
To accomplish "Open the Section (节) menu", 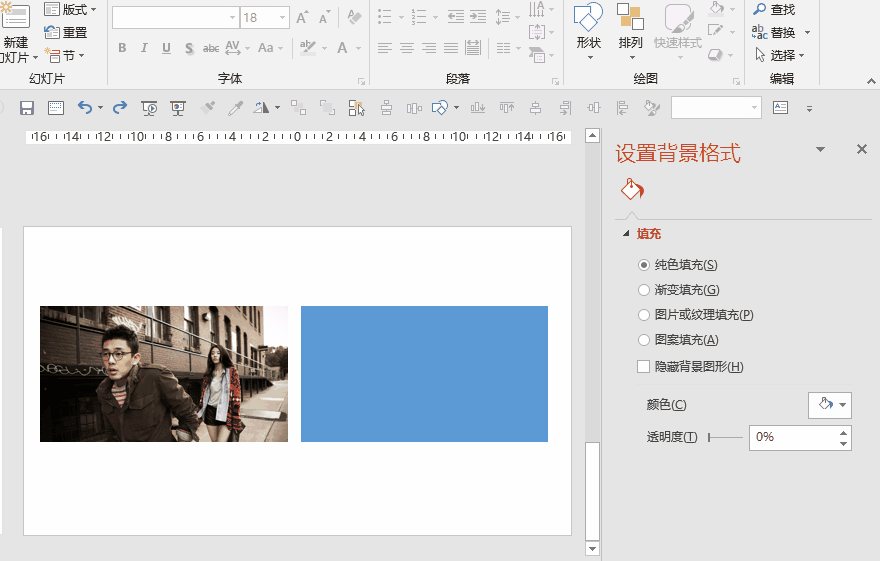I will [x=67, y=56].
